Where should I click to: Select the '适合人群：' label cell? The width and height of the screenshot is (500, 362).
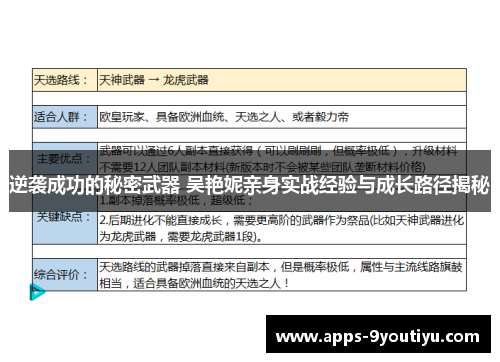pos(65,117)
